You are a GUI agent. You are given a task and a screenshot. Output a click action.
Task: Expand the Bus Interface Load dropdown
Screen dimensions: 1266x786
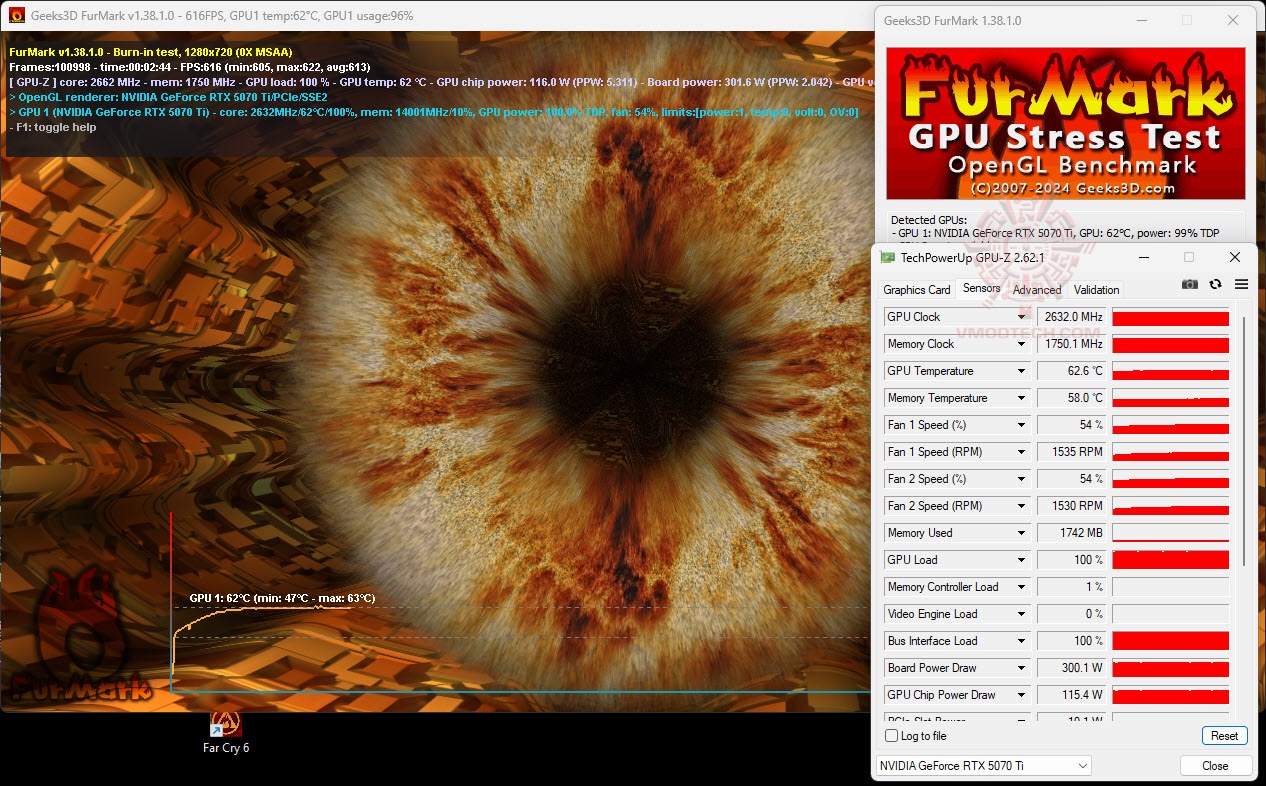pos(1021,641)
